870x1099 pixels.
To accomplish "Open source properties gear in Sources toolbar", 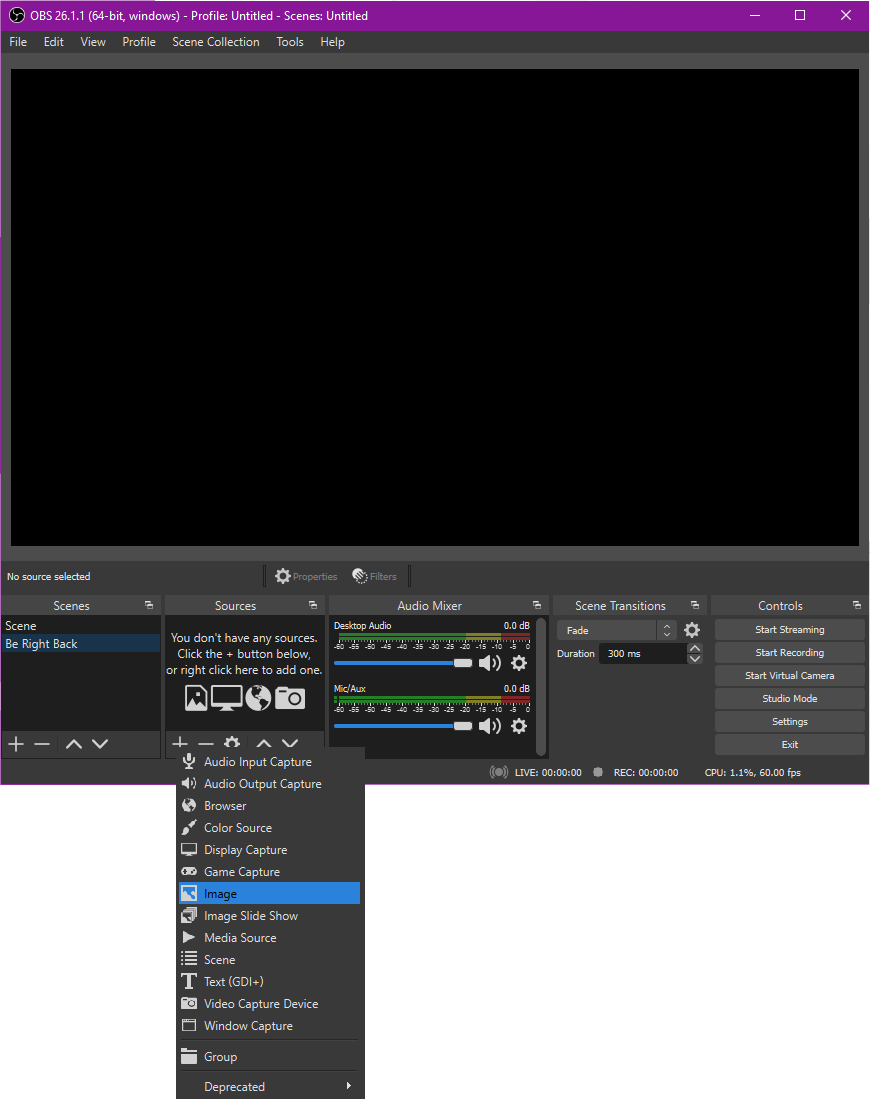I will 231,743.
